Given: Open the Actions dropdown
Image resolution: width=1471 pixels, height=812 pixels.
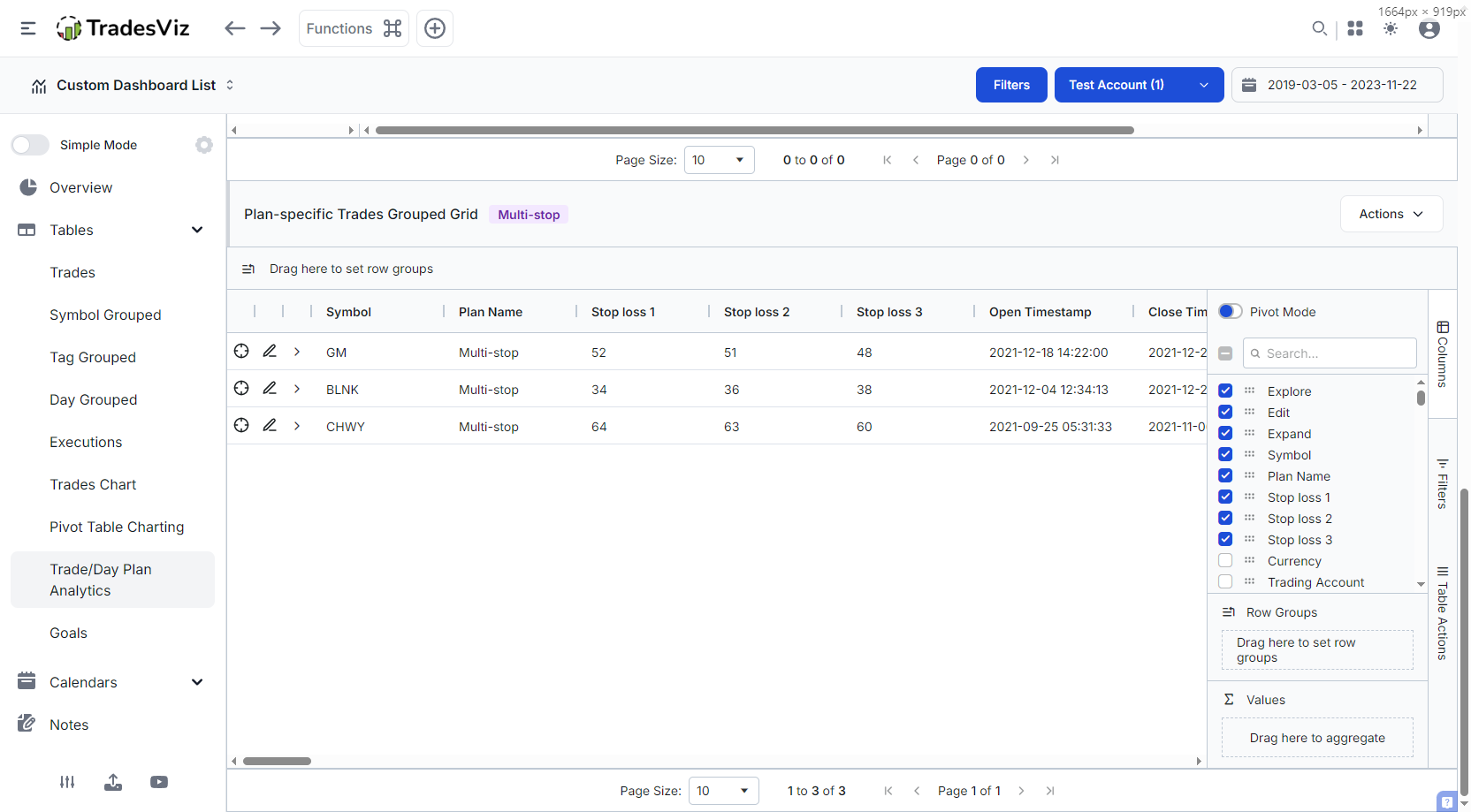Looking at the screenshot, I should [1391, 214].
